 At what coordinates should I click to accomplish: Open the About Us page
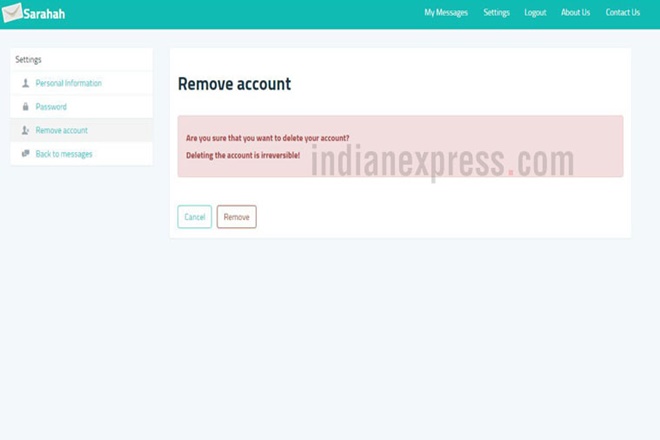575,13
